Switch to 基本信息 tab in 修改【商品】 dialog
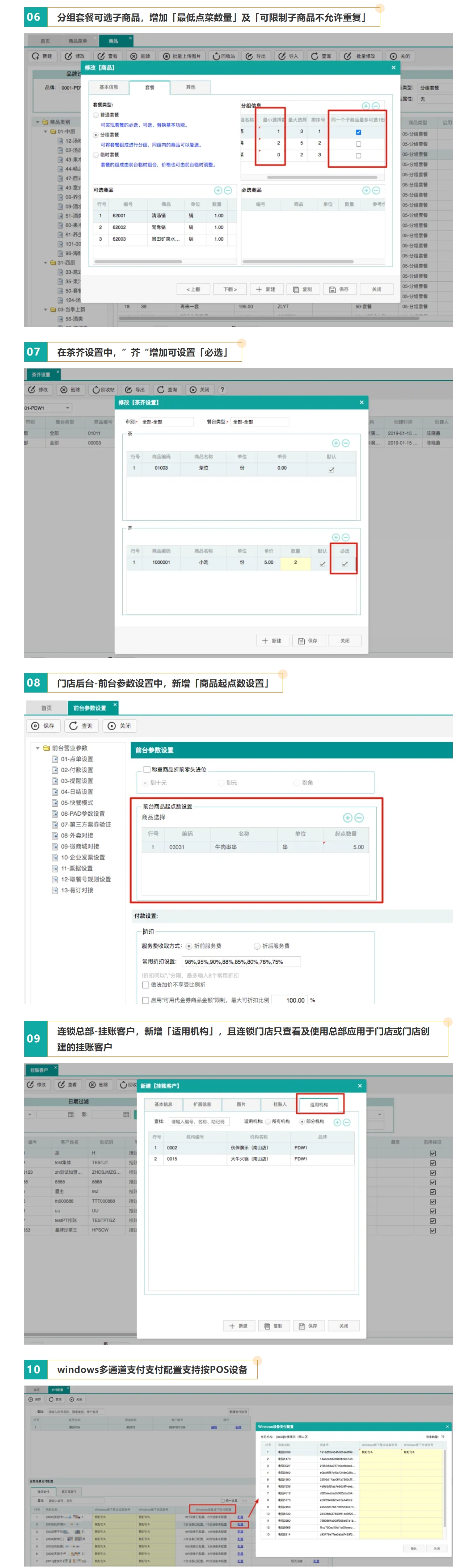The height and width of the screenshot is (1568, 465). click(x=109, y=87)
